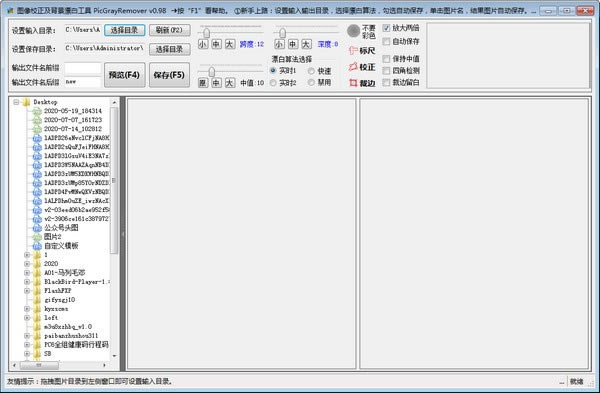Click the folder icon of BlackBird-Player
600x393 pixels.
tap(37, 282)
